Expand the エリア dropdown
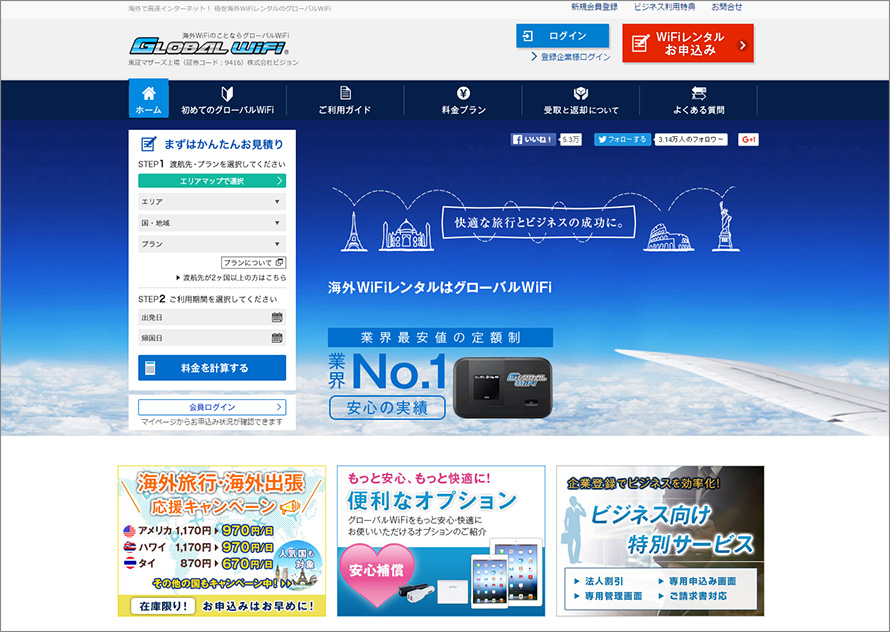The height and width of the screenshot is (632, 890). click(x=212, y=202)
